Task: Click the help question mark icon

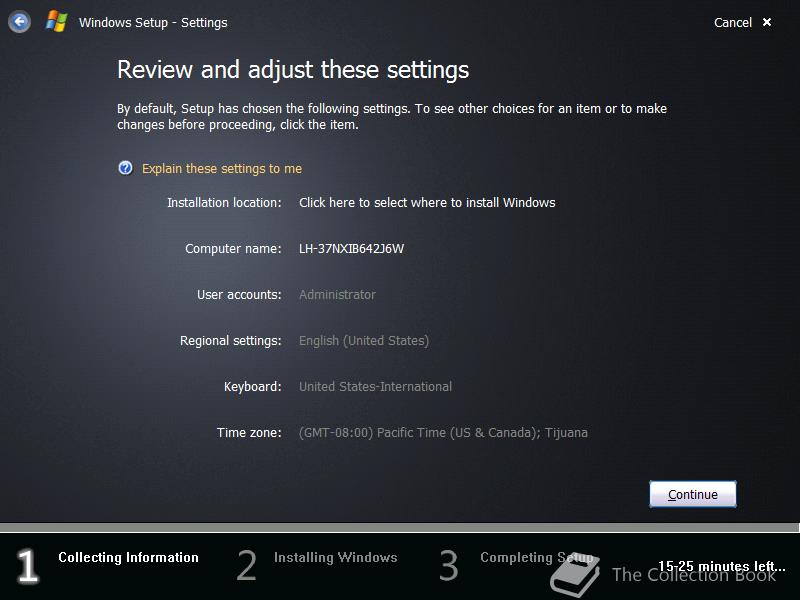Action: (125, 168)
